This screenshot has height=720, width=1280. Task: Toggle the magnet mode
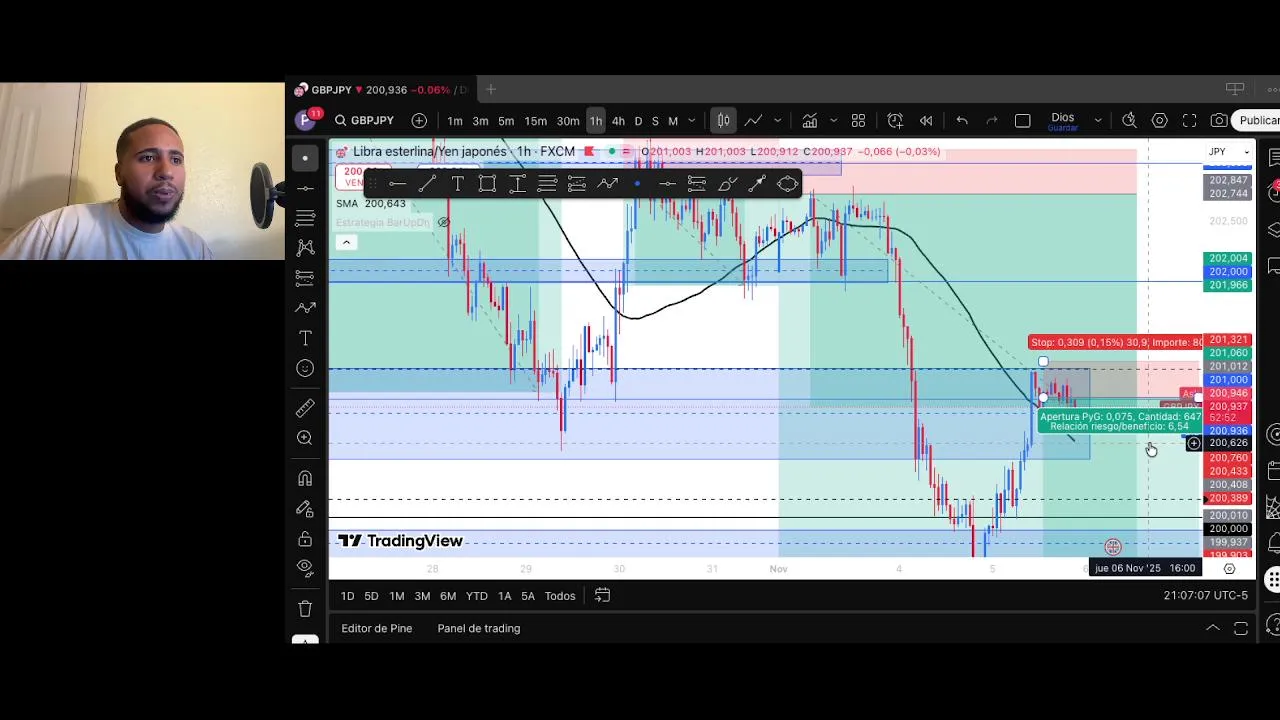coord(305,478)
